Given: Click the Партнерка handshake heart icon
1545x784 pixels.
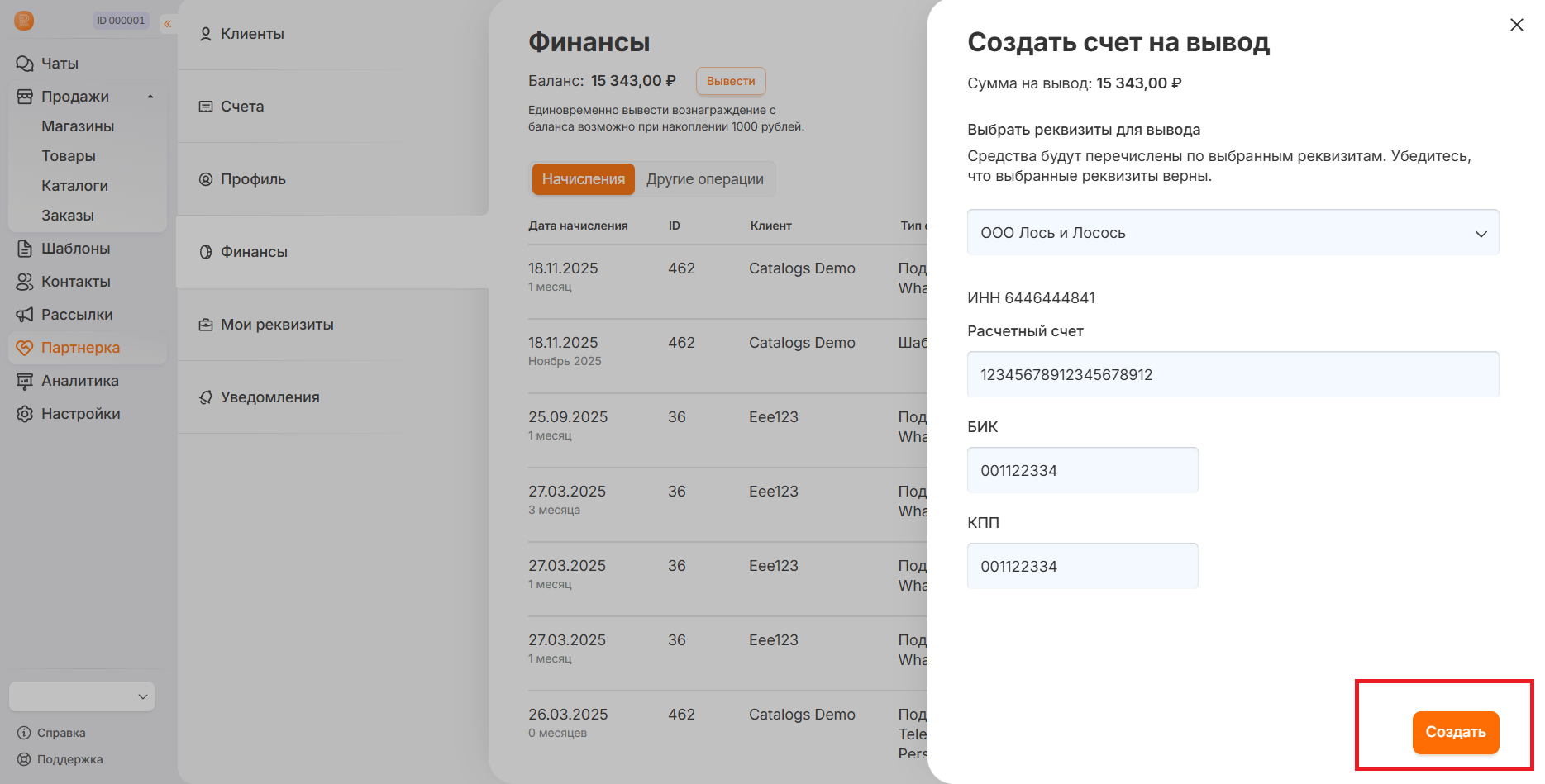Looking at the screenshot, I should (25, 348).
